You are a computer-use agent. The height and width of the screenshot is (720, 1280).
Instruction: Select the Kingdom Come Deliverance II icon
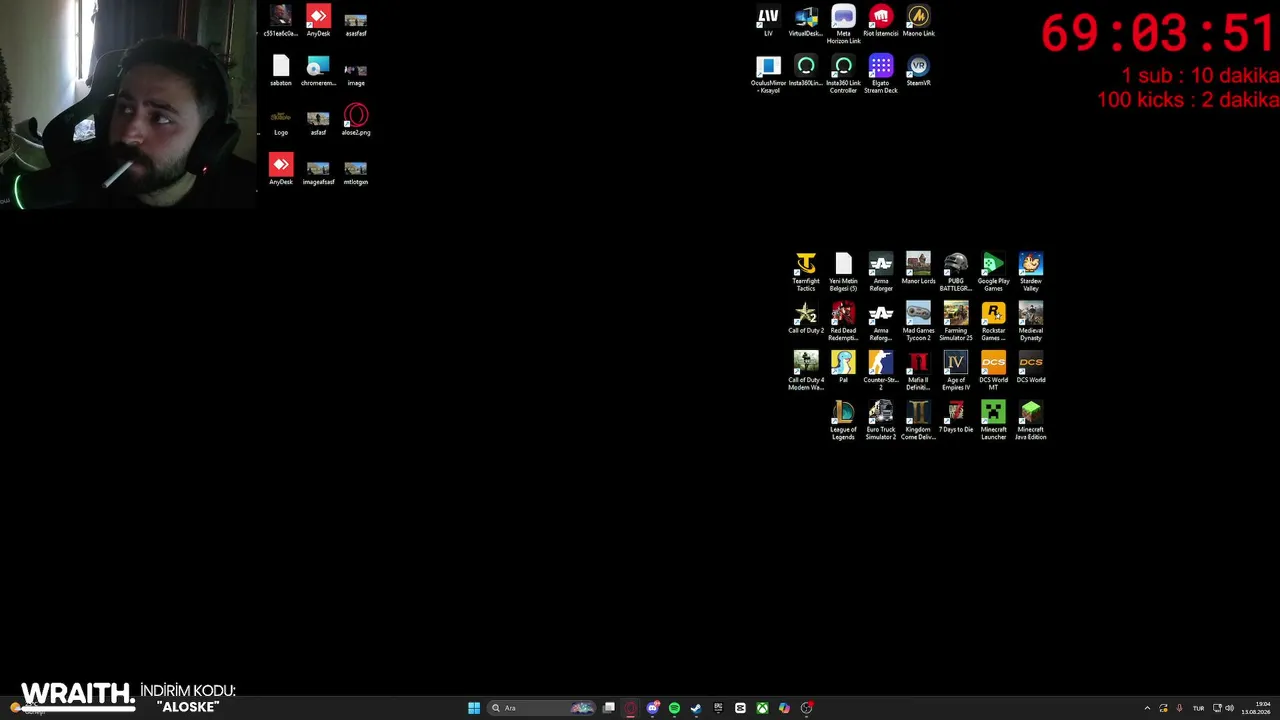pos(918,420)
